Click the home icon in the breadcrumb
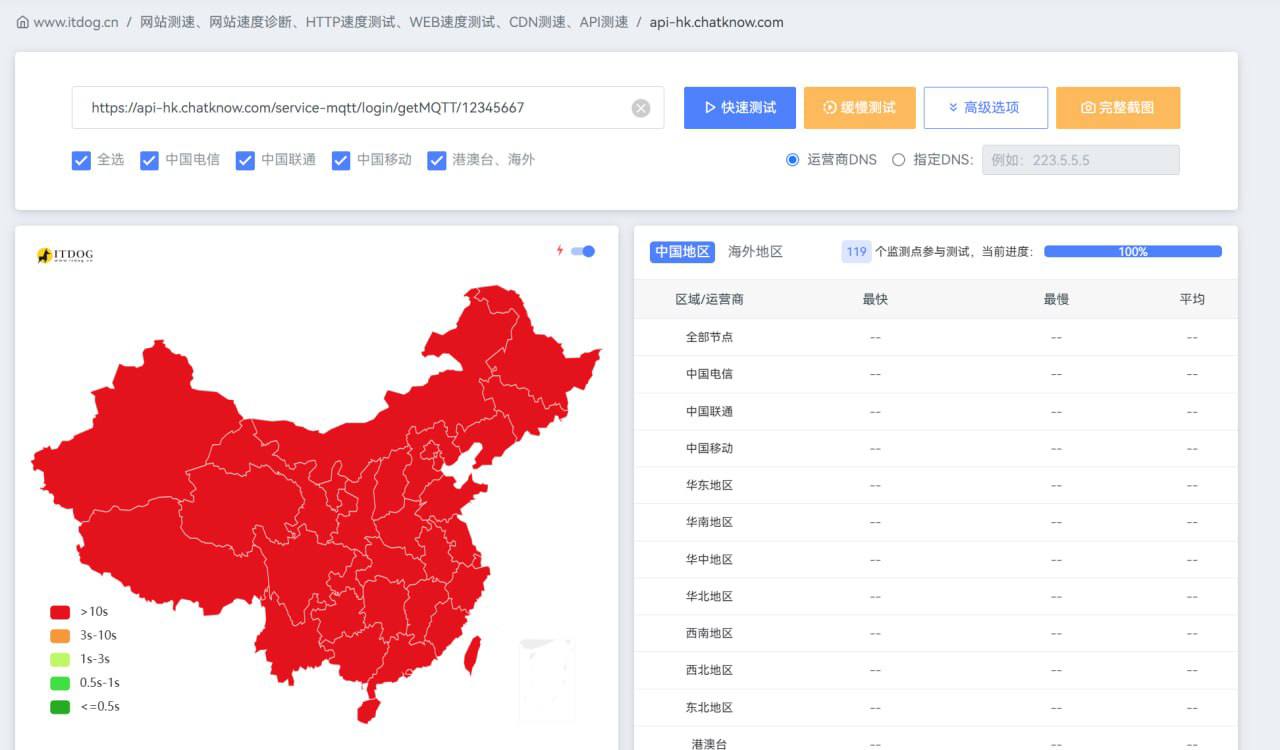This screenshot has height=750, width=1280. pos(22,22)
